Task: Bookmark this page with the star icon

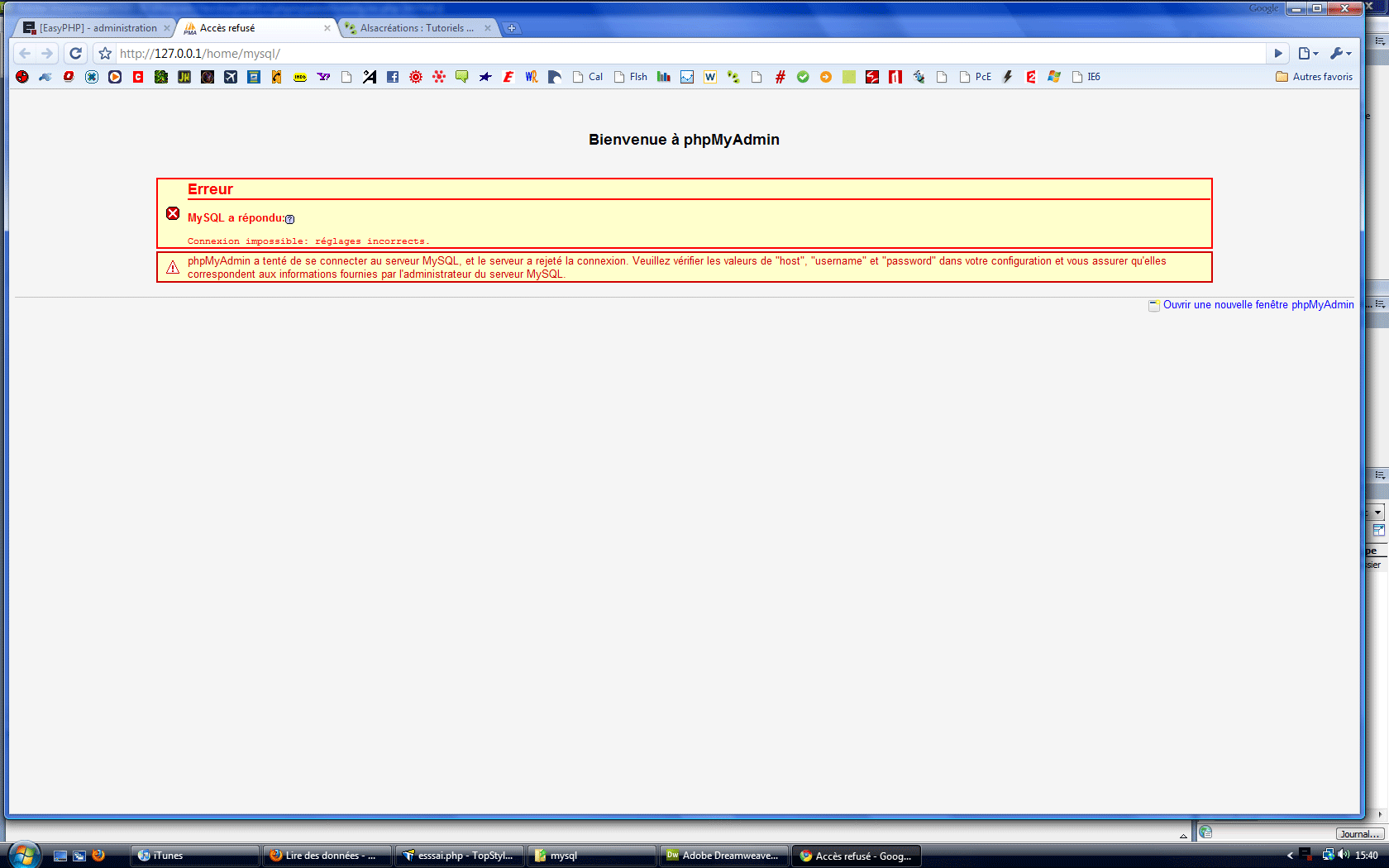Action: coord(105,54)
